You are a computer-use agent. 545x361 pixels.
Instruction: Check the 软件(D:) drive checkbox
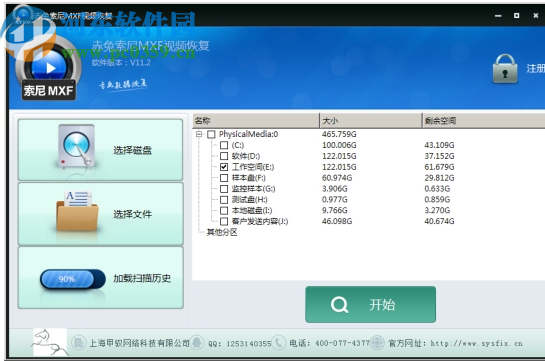(224, 156)
